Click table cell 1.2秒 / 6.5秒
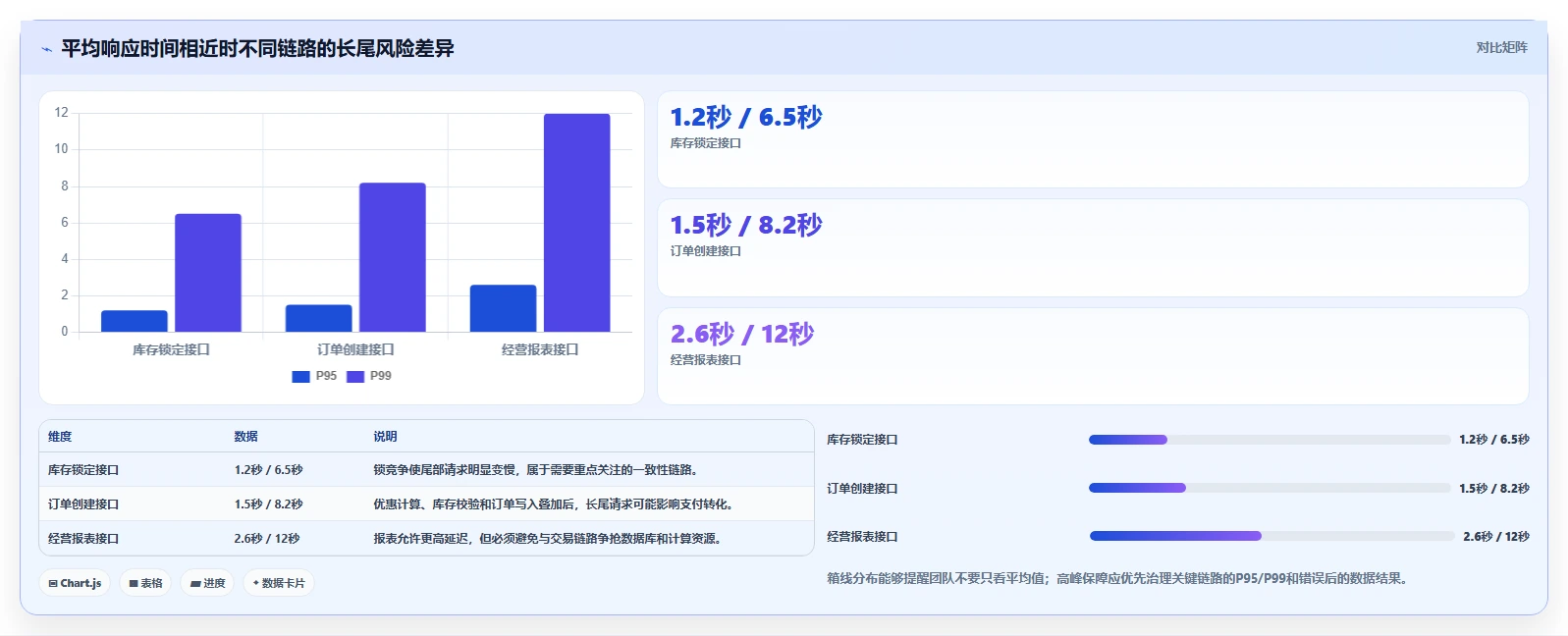Screen dimensions: 1568x636 (x=268, y=470)
